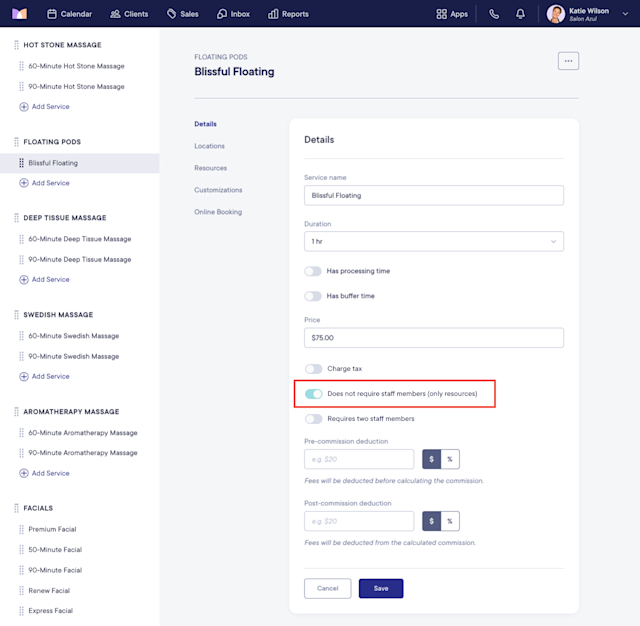Click plus icon under Aromatherapy Massage

pos(24,473)
